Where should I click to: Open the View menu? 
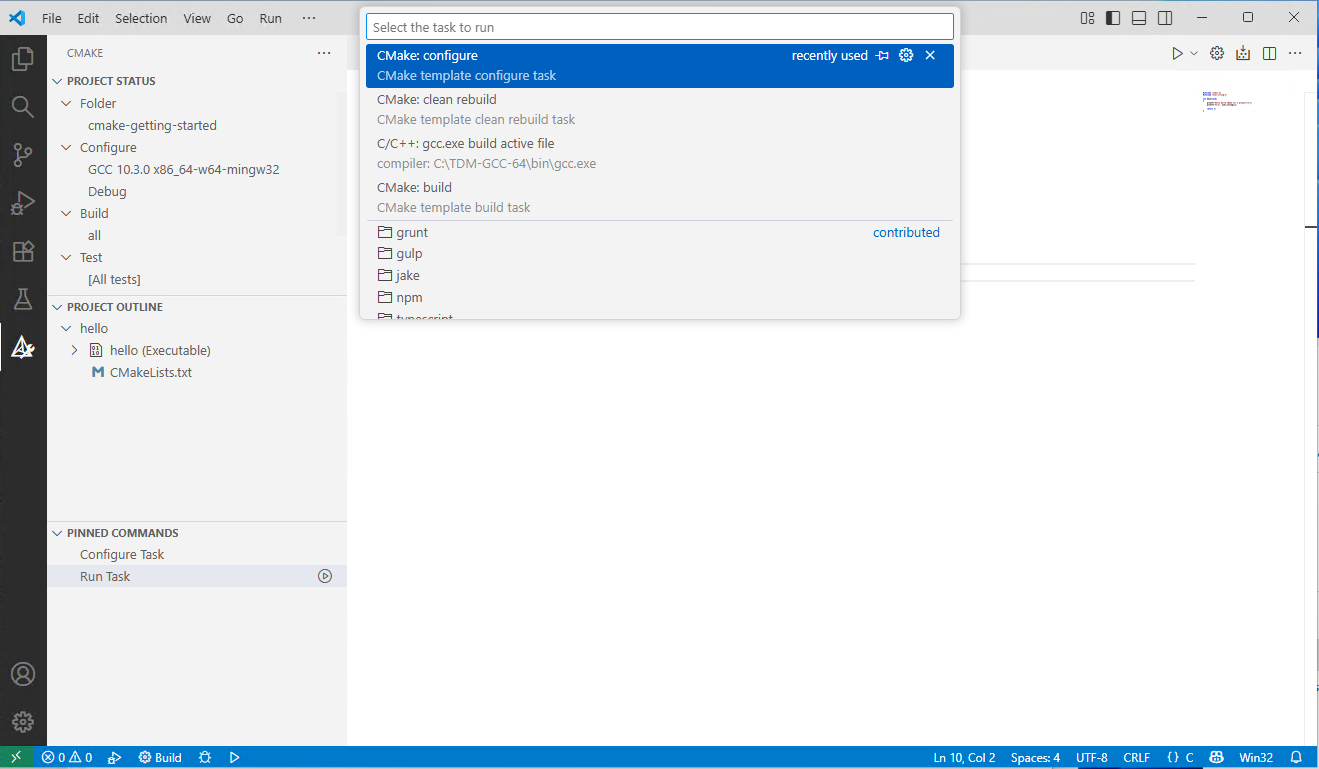coord(197,18)
